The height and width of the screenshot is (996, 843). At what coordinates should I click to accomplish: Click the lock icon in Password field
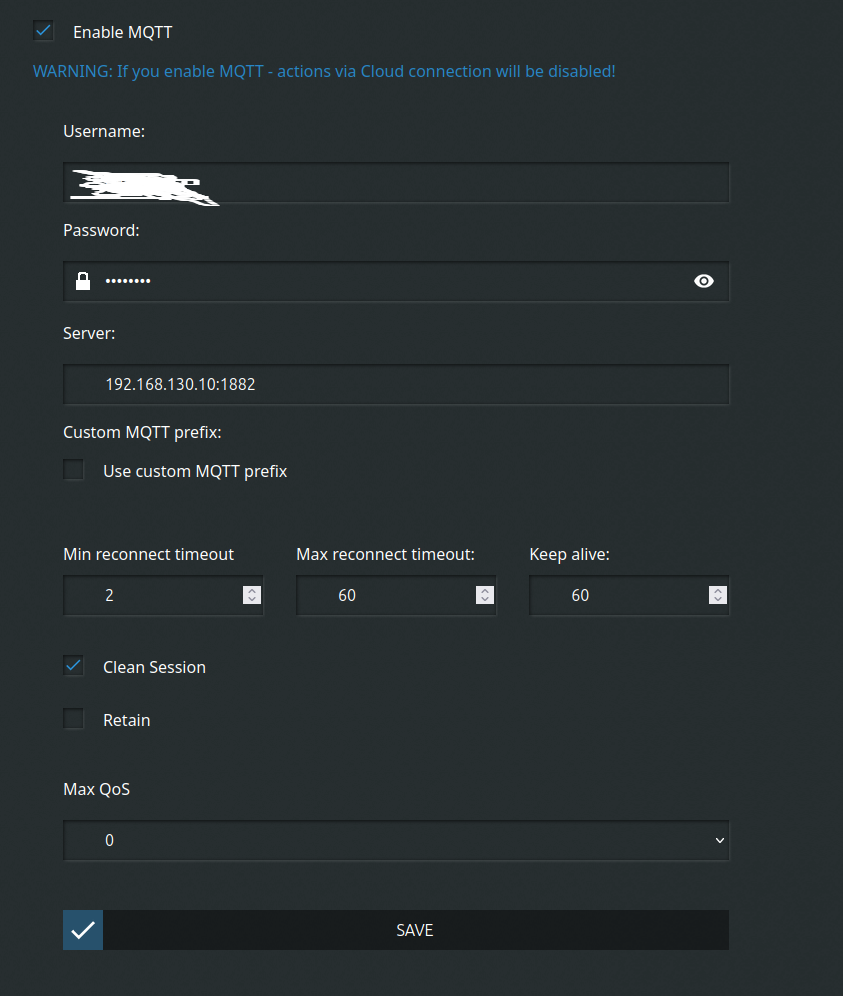pyautogui.click(x=84, y=281)
